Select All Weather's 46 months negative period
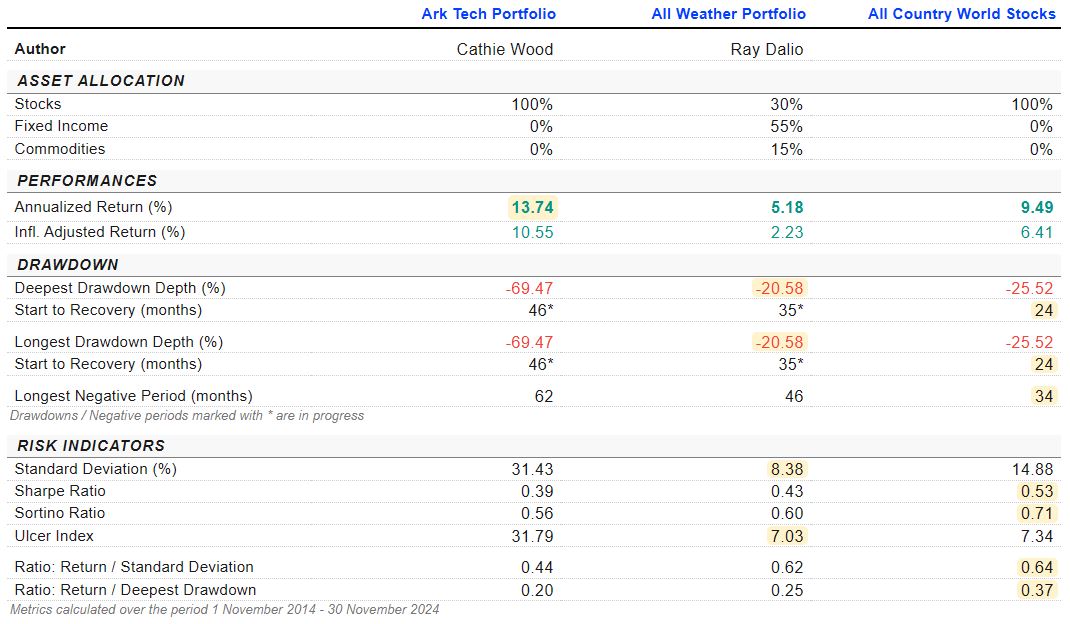This screenshot has height=624, width=1070. (x=794, y=397)
